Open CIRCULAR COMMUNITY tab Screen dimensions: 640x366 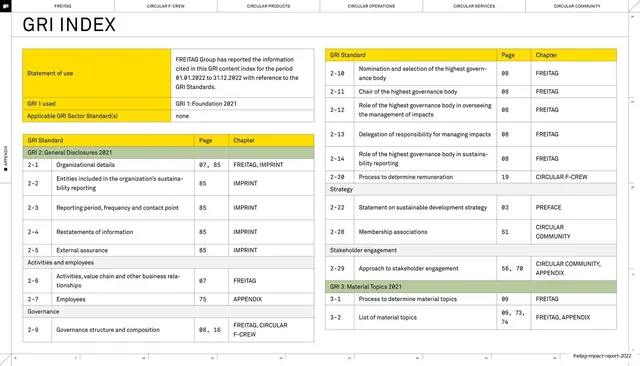coord(577,6)
